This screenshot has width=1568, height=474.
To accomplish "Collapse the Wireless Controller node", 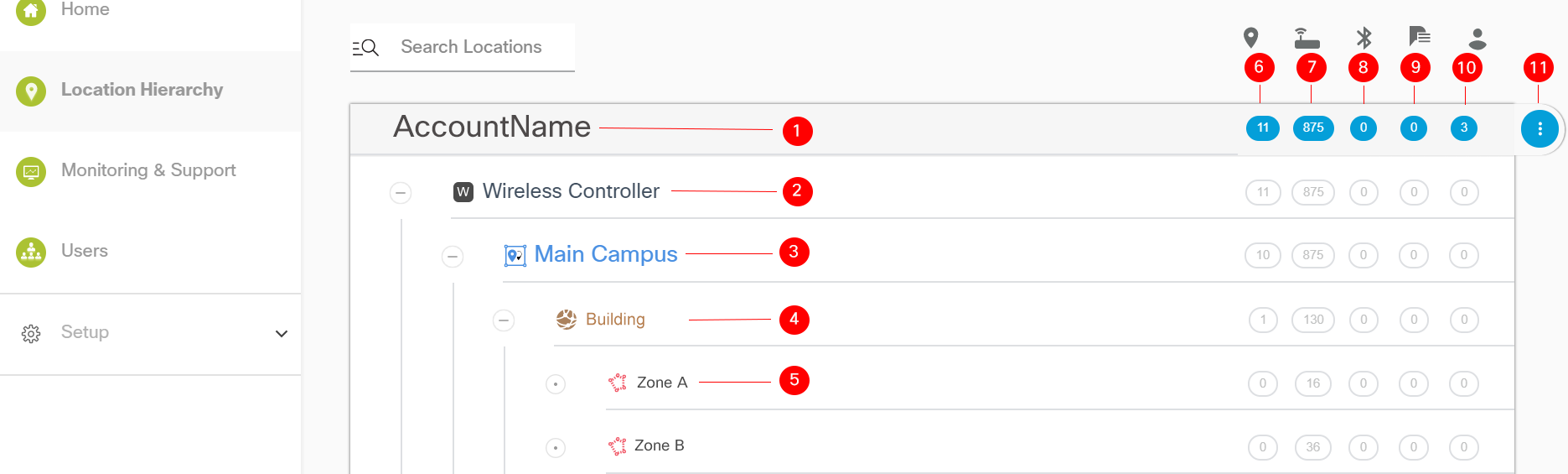I will tap(401, 193).
